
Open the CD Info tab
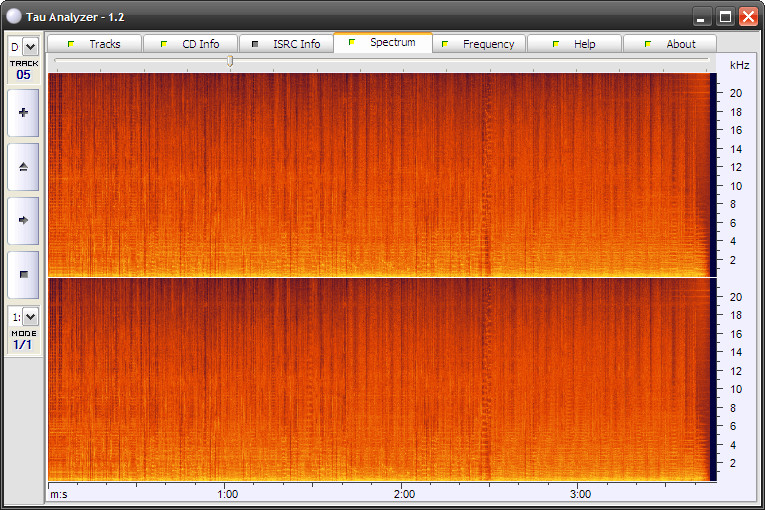[x=190, y=44]
